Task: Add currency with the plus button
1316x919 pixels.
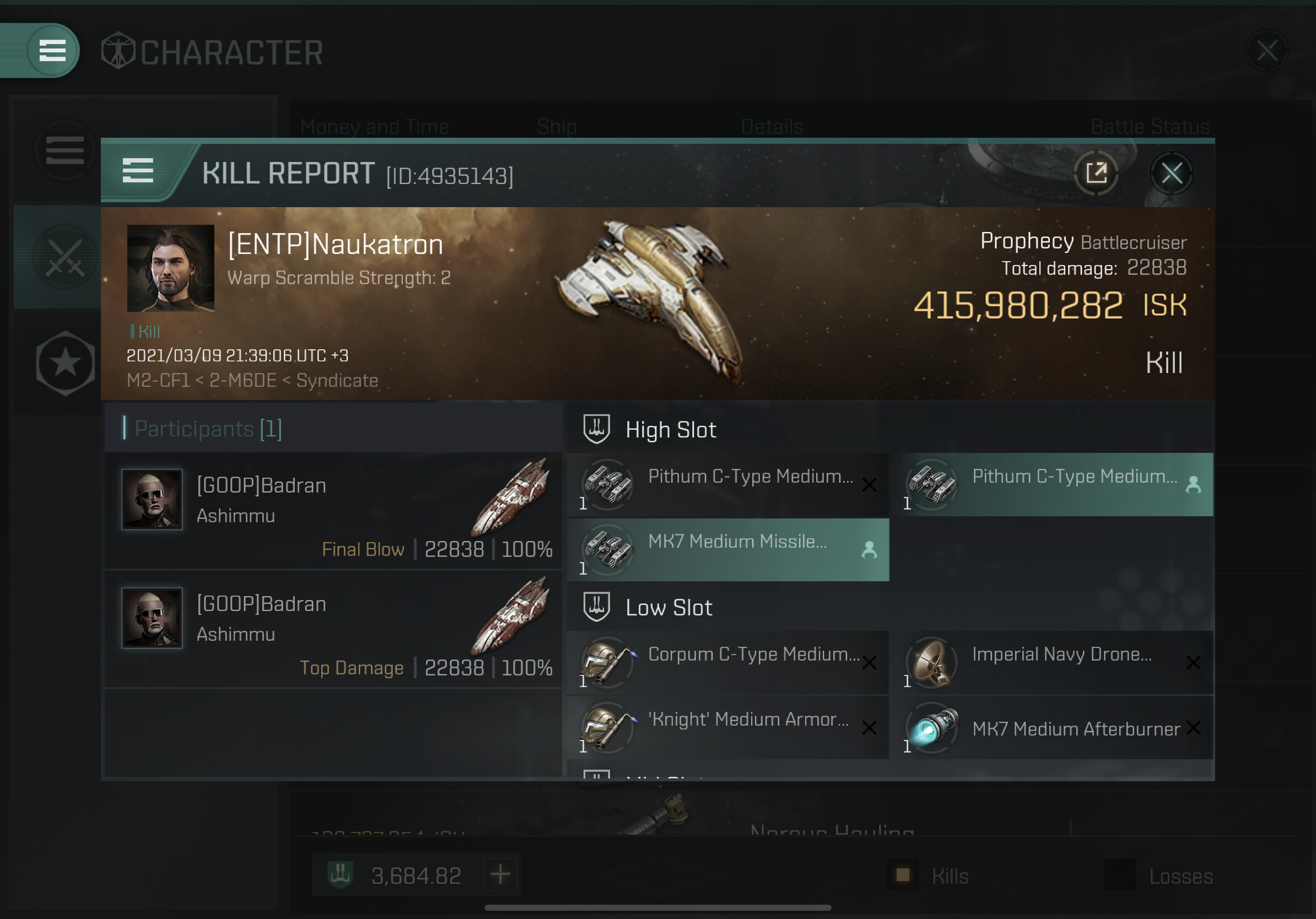Action: (x=500, y=875)
